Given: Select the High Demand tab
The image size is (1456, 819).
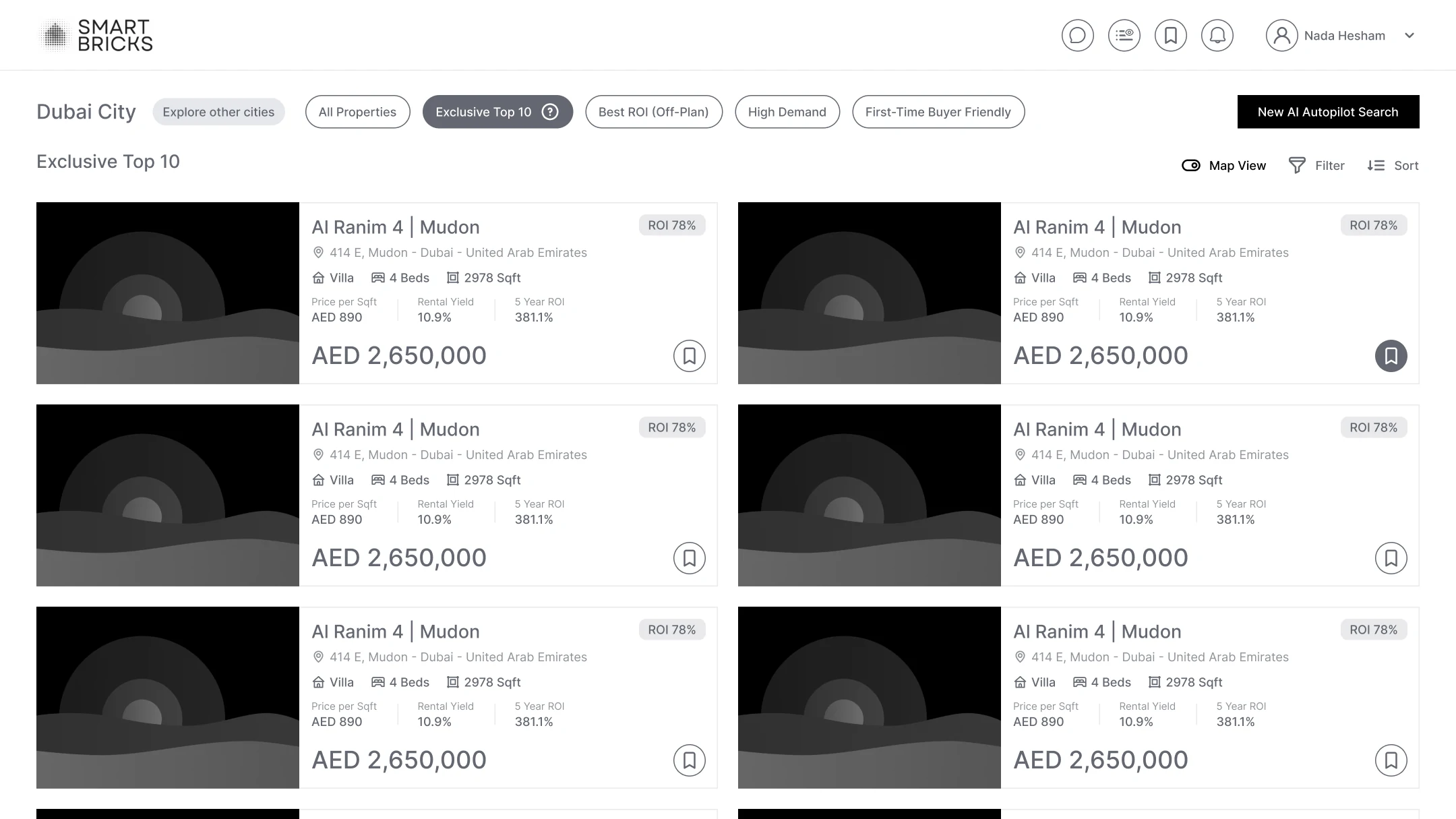Looking at the screenshot, I should click(787, 112).
